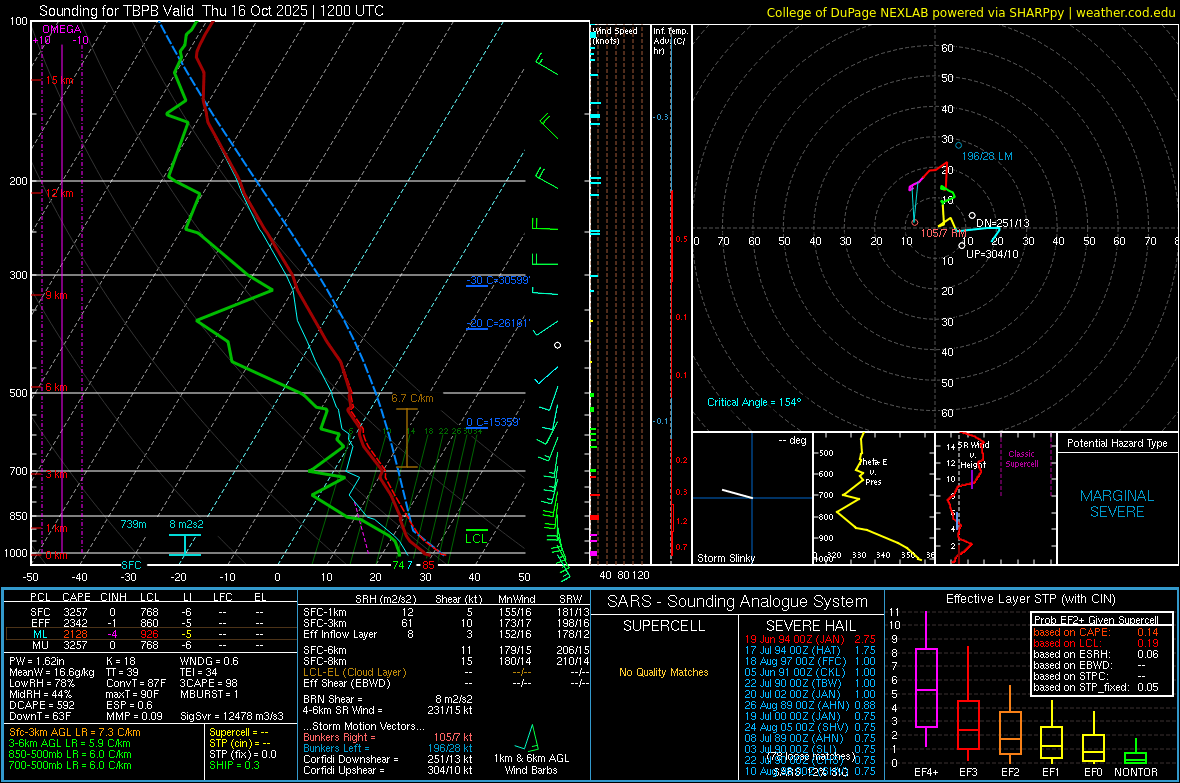Click the PW = 1.62in value
Viewport: 1180px width, 783px height.
pyautogui.click(x=37, y=661)
